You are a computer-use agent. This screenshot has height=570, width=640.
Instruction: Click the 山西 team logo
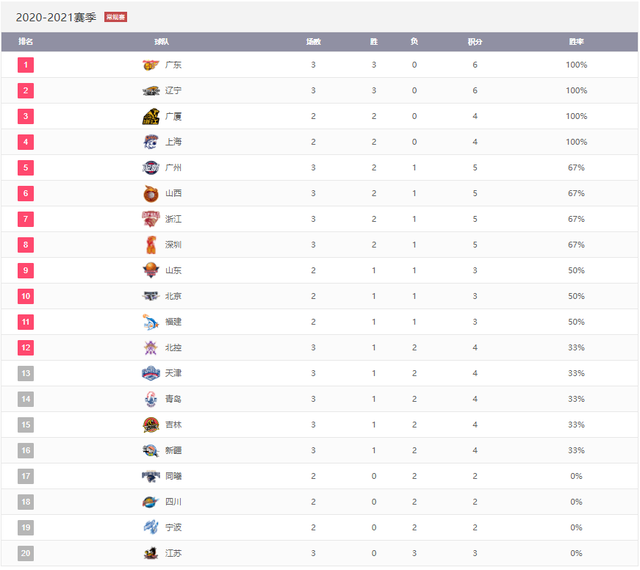[151, 193]
